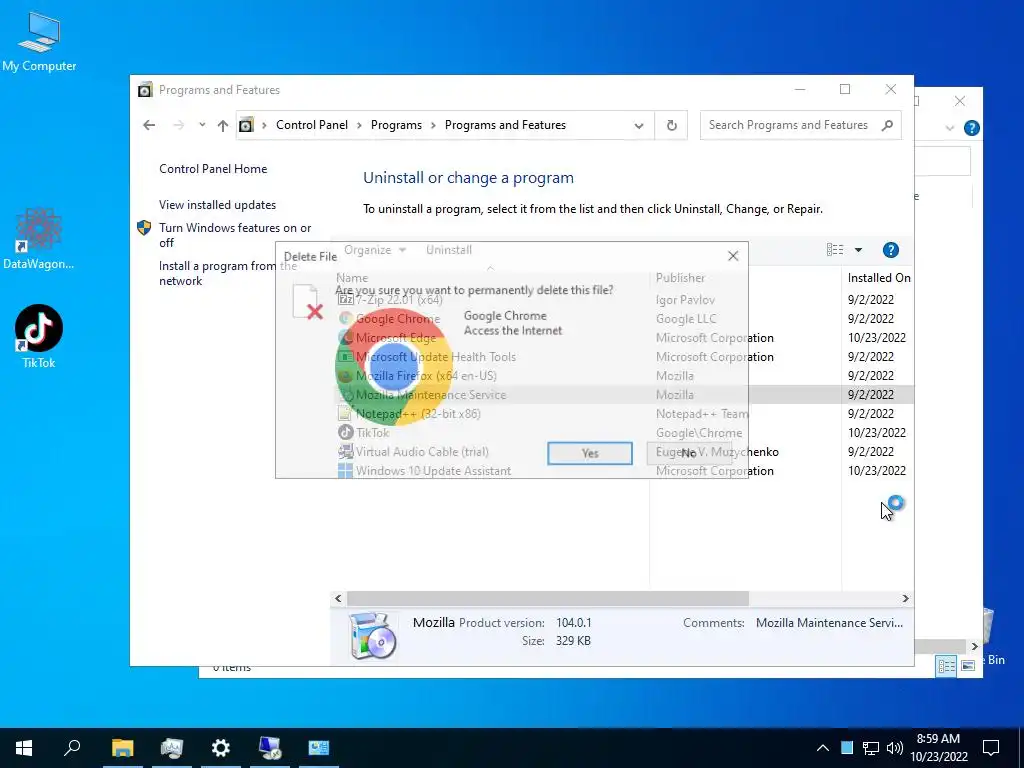
Task: Switch background window to large icons view
Action: click(x=968, y=665)
